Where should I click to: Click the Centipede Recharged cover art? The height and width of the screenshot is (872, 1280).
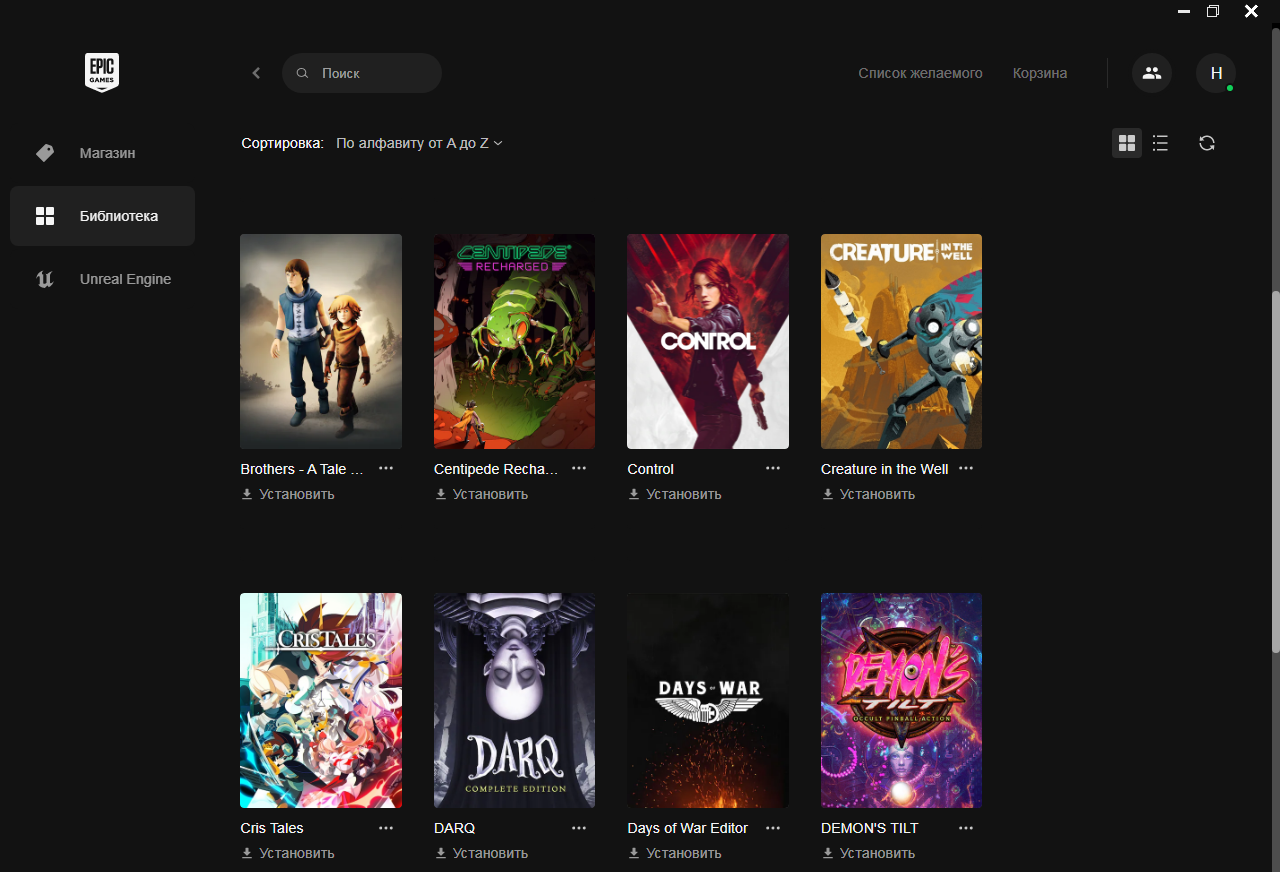pos(514,341)
